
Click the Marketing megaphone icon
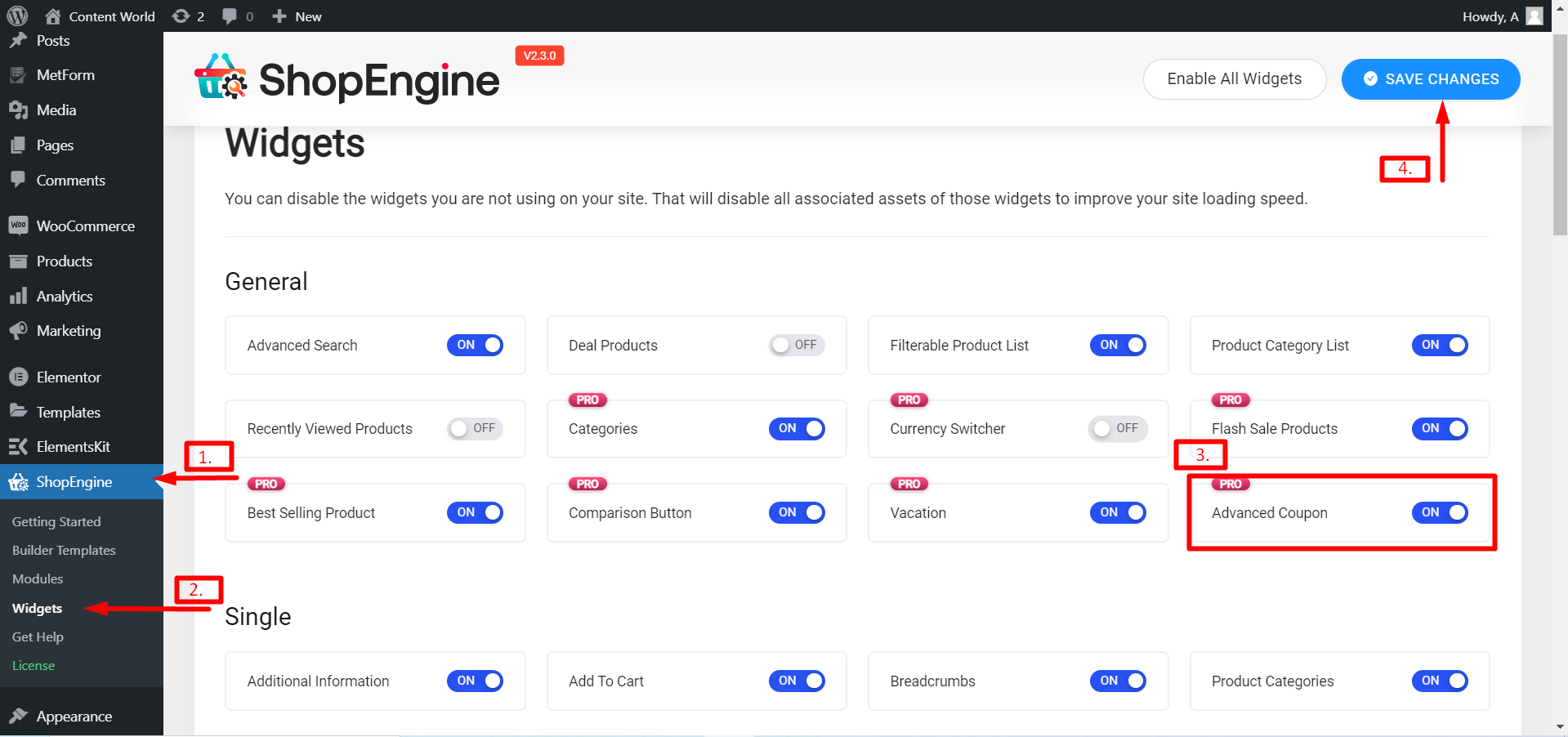click(x=18, y=330)
